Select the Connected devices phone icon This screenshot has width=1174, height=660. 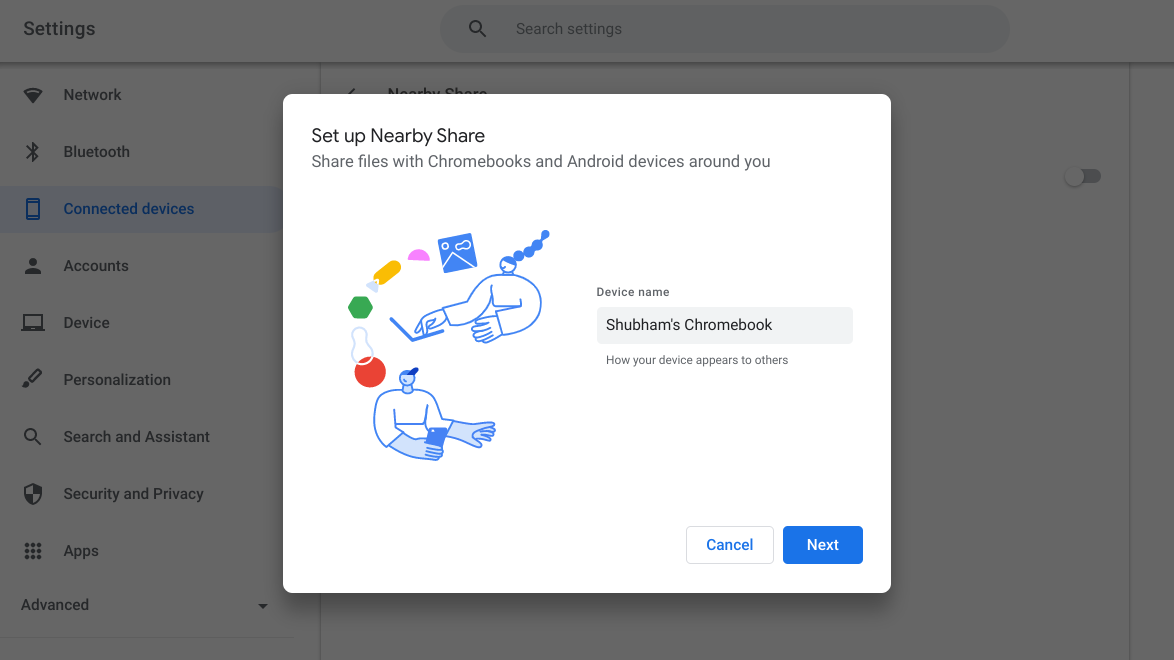click(33, 208)
